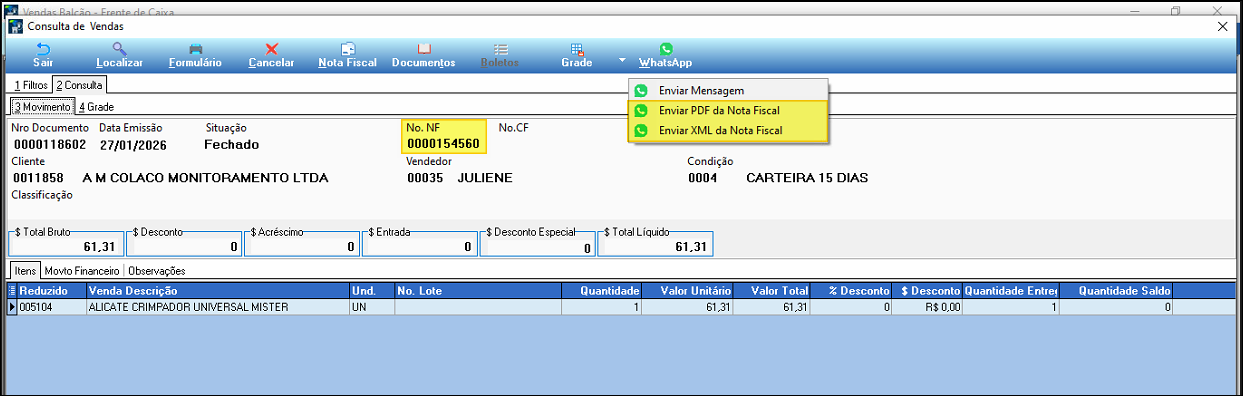Click the Venda Descrição column header
Image resolution: width=1243 pixels, height=396 pixels.
pyautogui.click(x=218, y=291)
